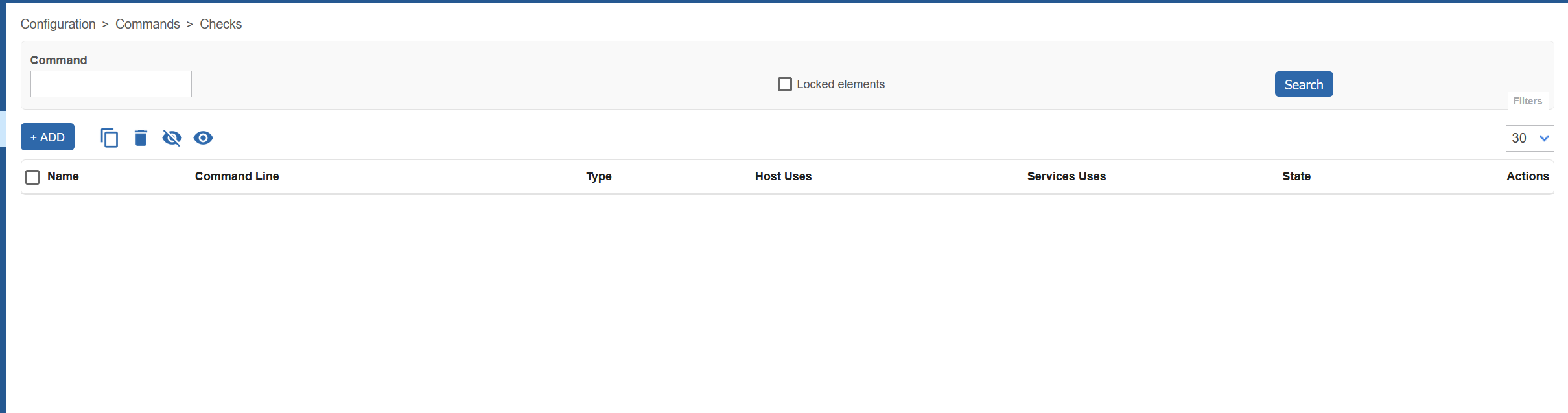Click the Host Uses column header
This screenshot has height=413, width=1568.
click(783, 176)
